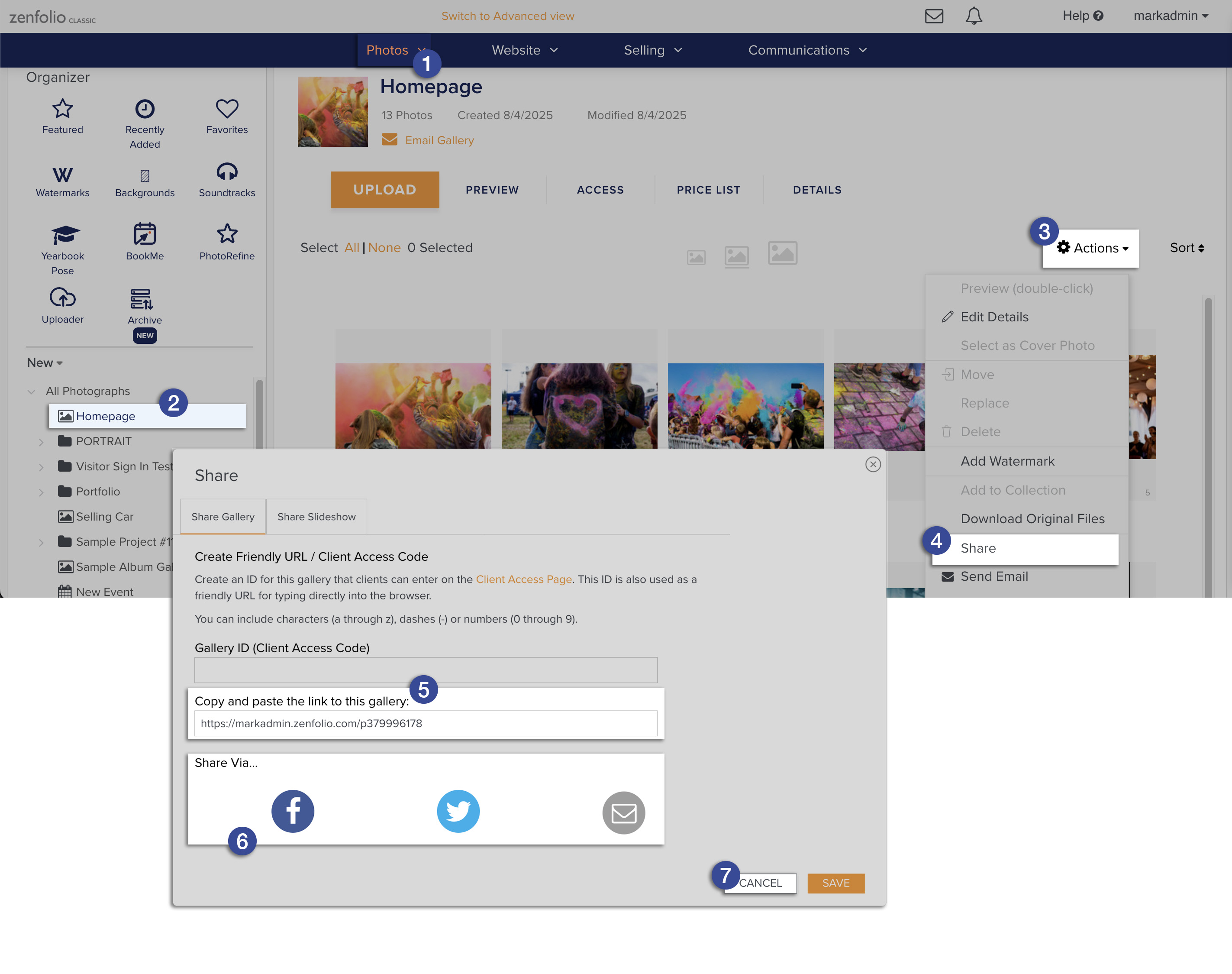Image resolution: width=1232 pixels, height=974 pixels.
Task: Select large thumbnail size icon
Action: point(782,252)
